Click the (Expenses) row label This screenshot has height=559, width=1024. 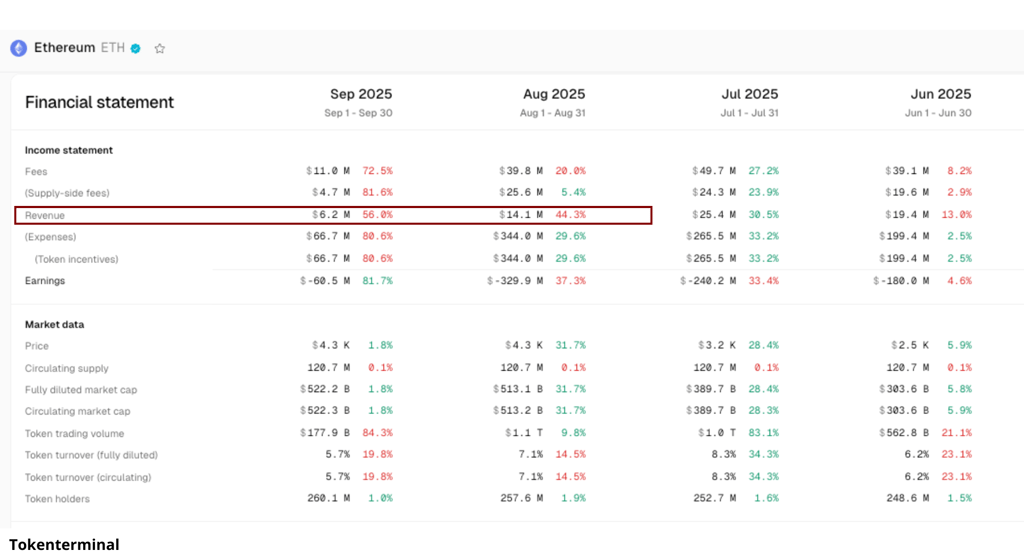[x=50, y=237]
